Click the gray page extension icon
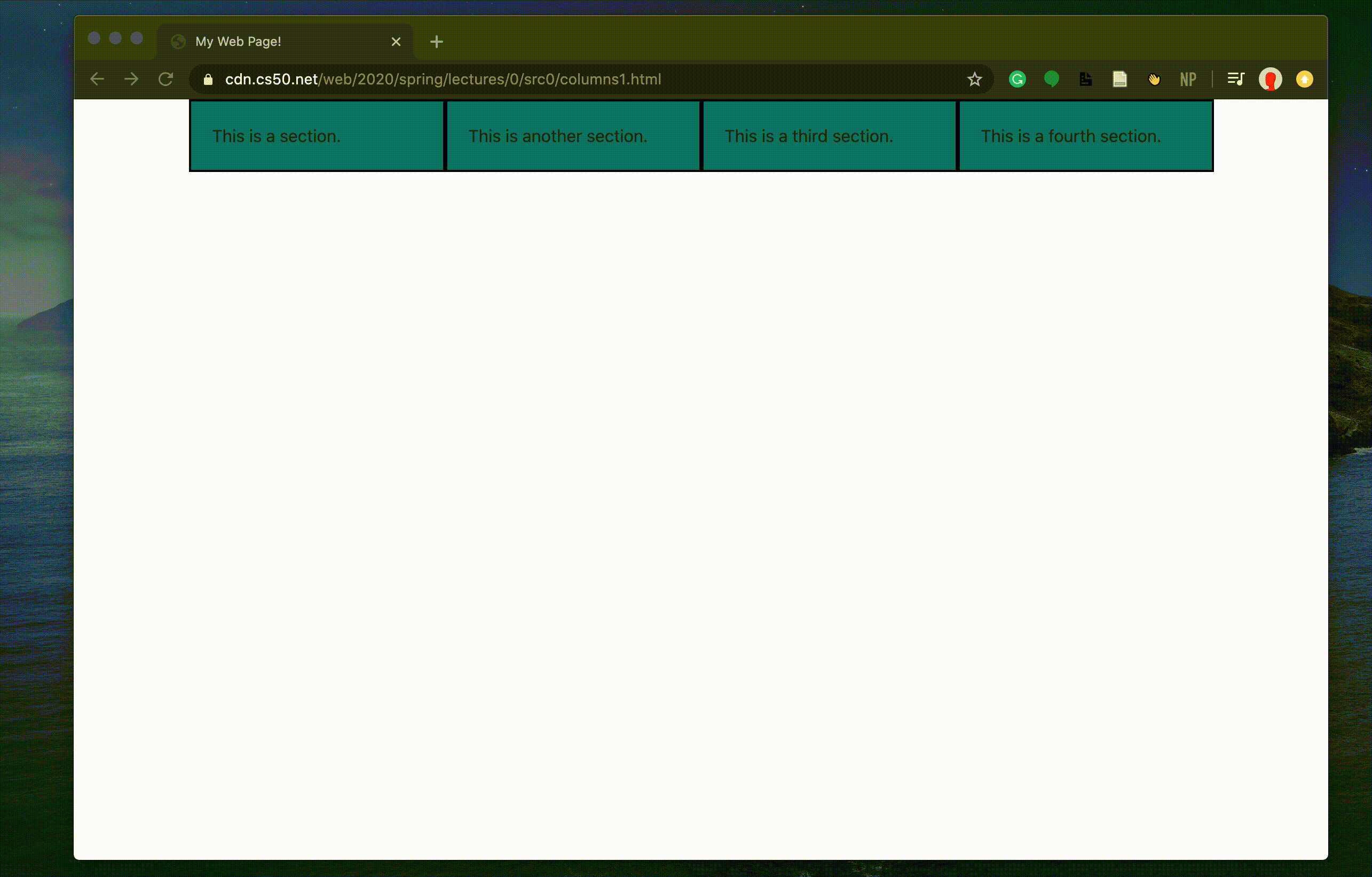 coord(1119,79)
